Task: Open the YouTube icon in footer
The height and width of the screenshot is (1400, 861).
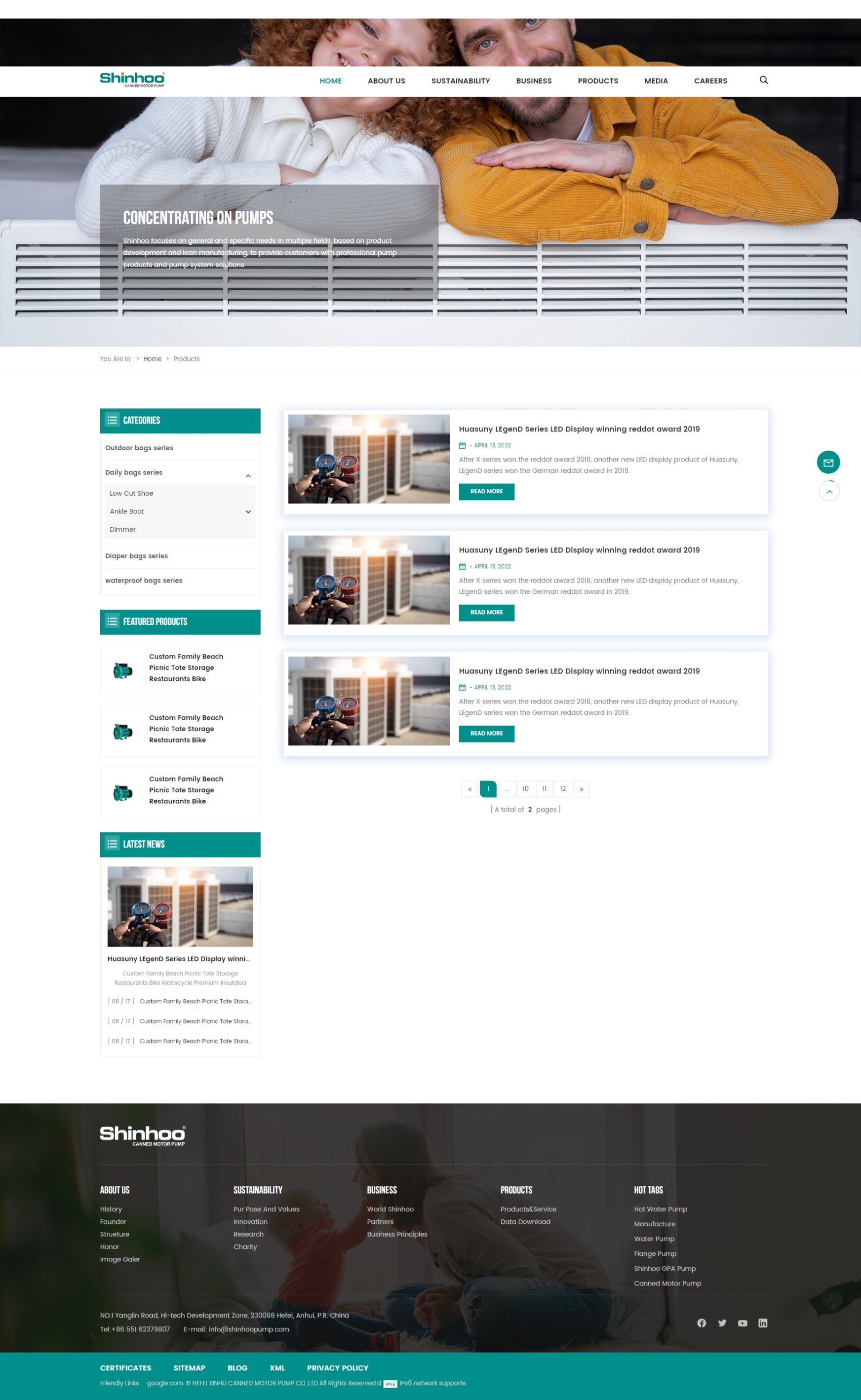Action: pyautogui.click(x=743, y=1322)
